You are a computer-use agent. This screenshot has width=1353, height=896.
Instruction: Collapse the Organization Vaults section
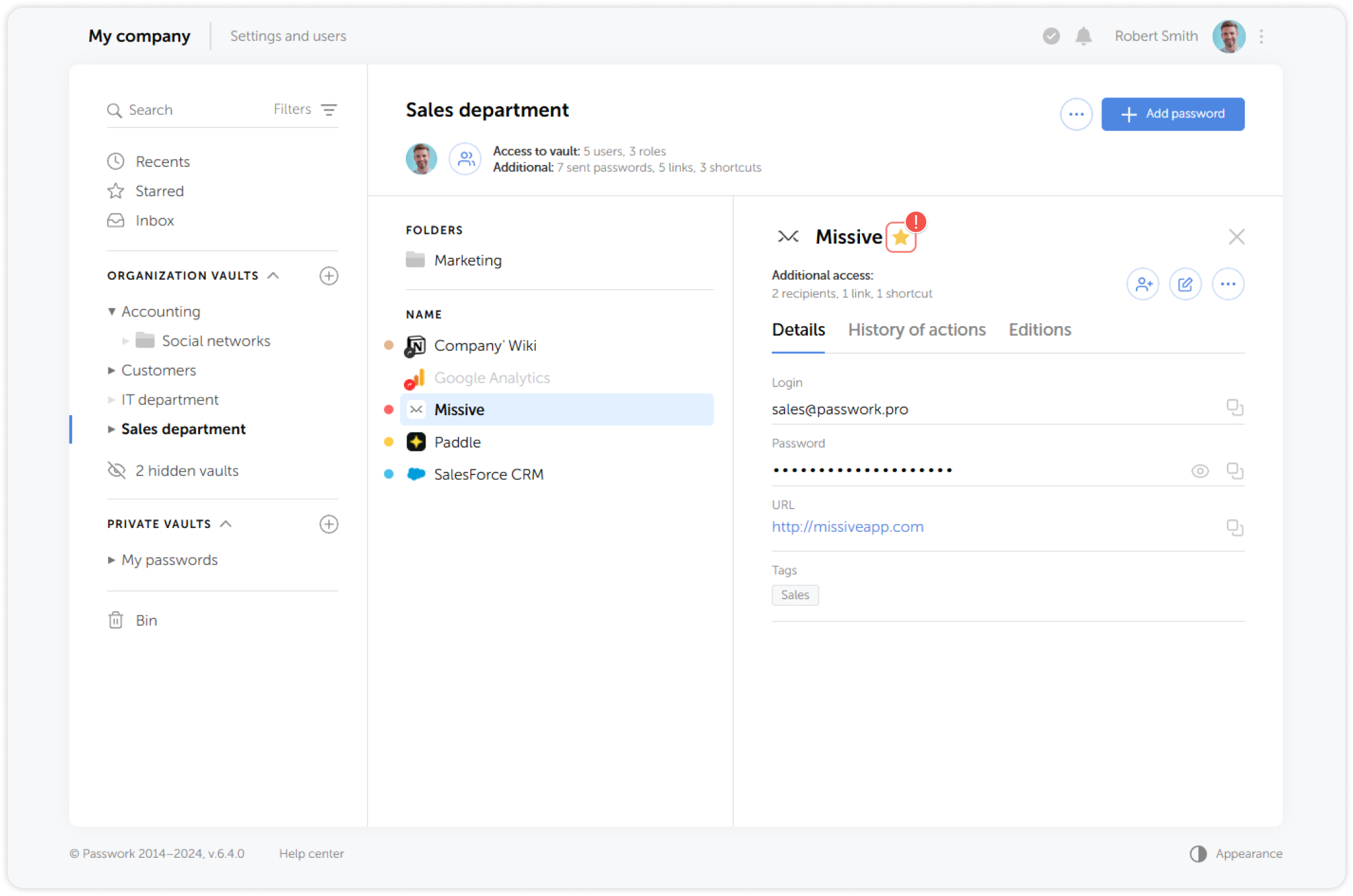[x=273, y=276]
